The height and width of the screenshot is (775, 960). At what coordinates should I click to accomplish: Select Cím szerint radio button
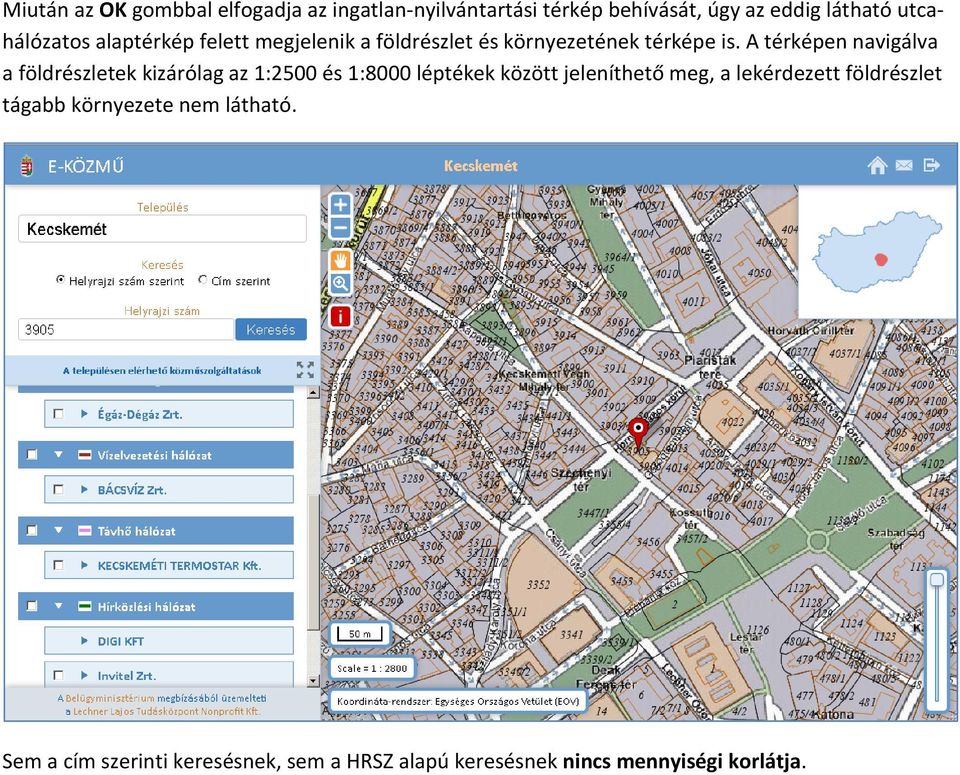click(x=203, y=280)
